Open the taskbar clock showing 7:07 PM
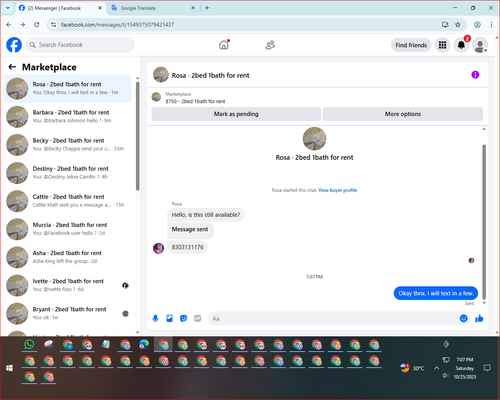This screenshot has height=400, width=500. pos(465,368)
